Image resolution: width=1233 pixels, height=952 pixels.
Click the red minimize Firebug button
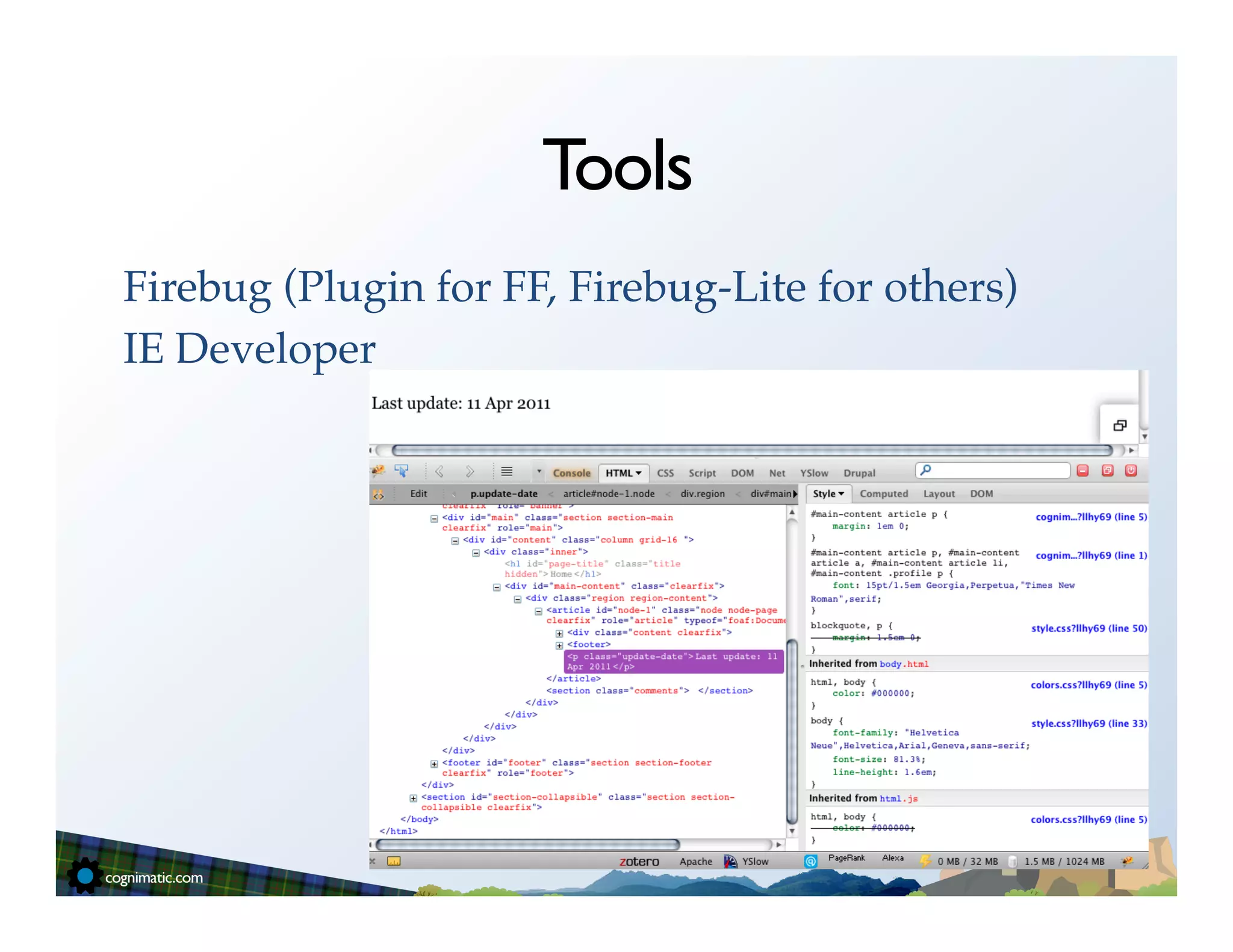click(x=1082, y=471)
